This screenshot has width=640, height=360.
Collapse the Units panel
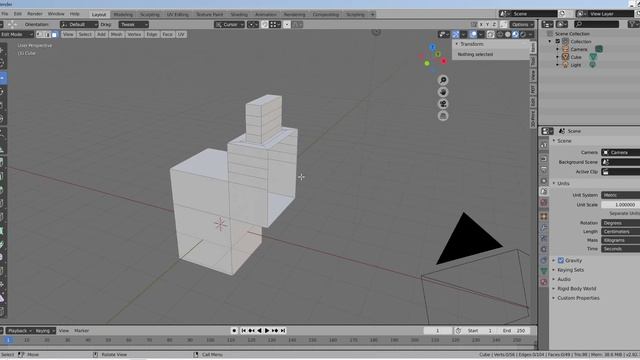(x=563, y=183)
